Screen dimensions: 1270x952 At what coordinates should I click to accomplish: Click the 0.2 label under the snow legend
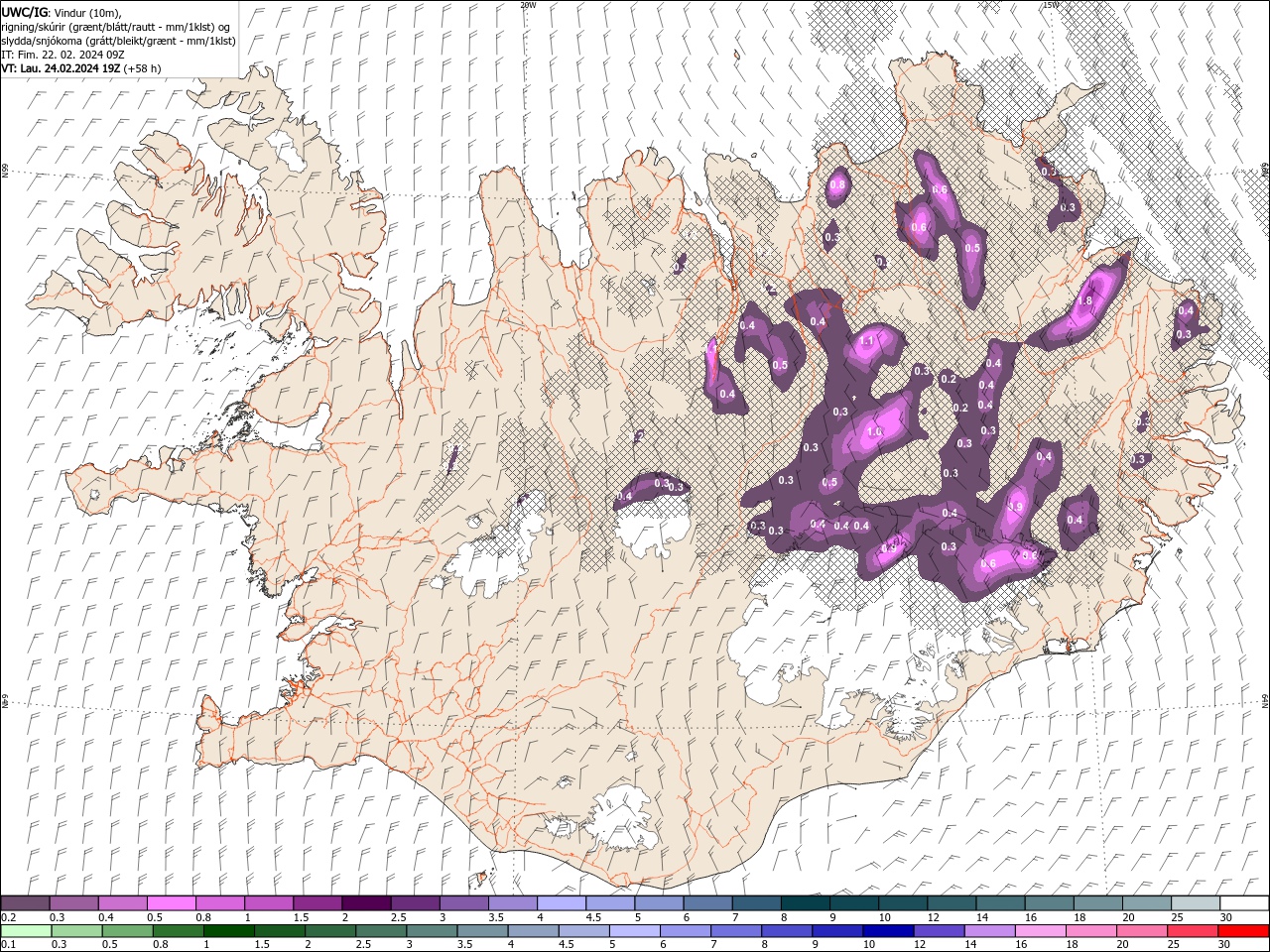click(9, 917)
